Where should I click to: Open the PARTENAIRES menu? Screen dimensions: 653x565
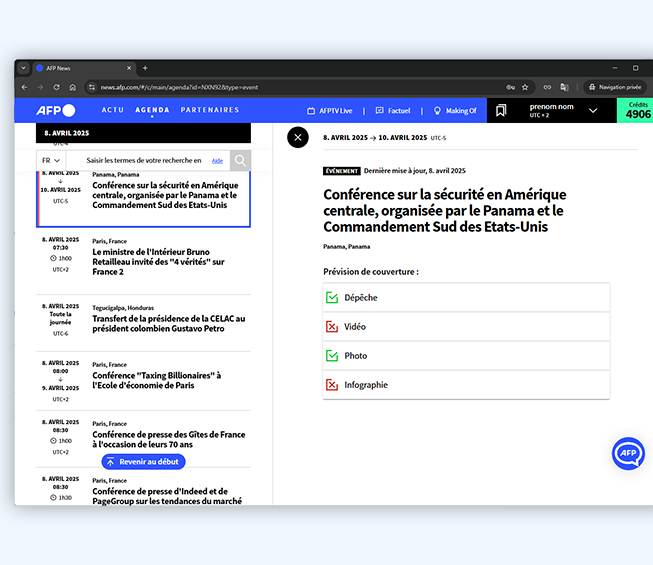[210, 110]
